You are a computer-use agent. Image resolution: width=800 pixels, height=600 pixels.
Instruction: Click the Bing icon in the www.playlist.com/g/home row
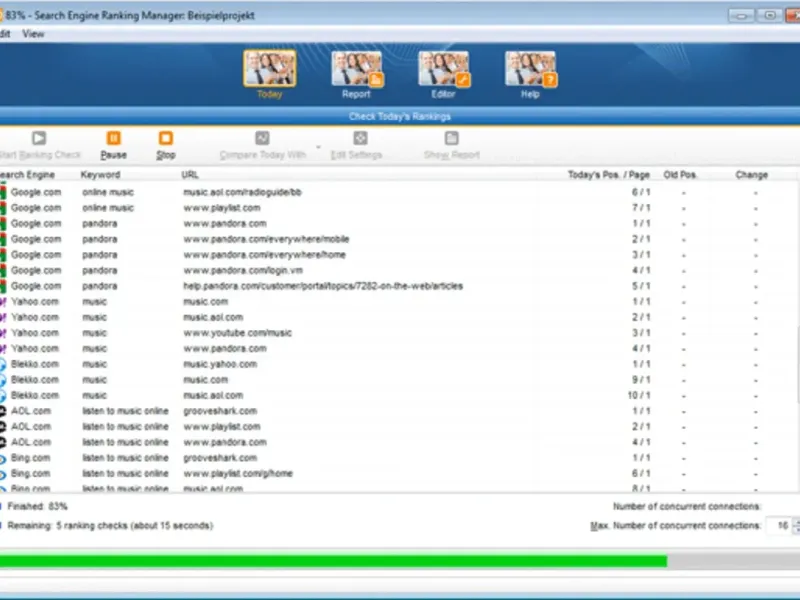(3, 474)
